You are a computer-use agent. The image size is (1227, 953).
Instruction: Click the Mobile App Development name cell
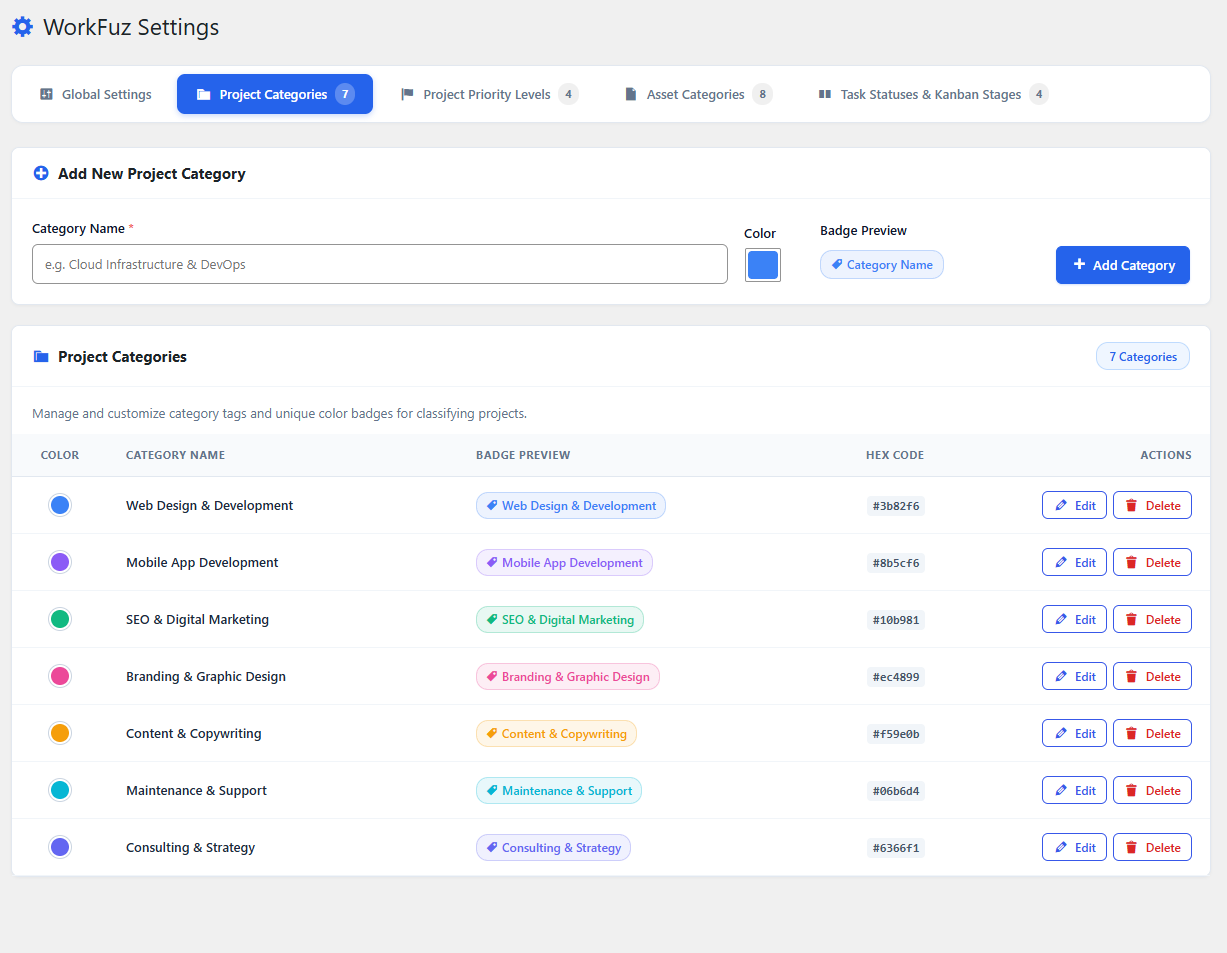[x=202, y=562]
